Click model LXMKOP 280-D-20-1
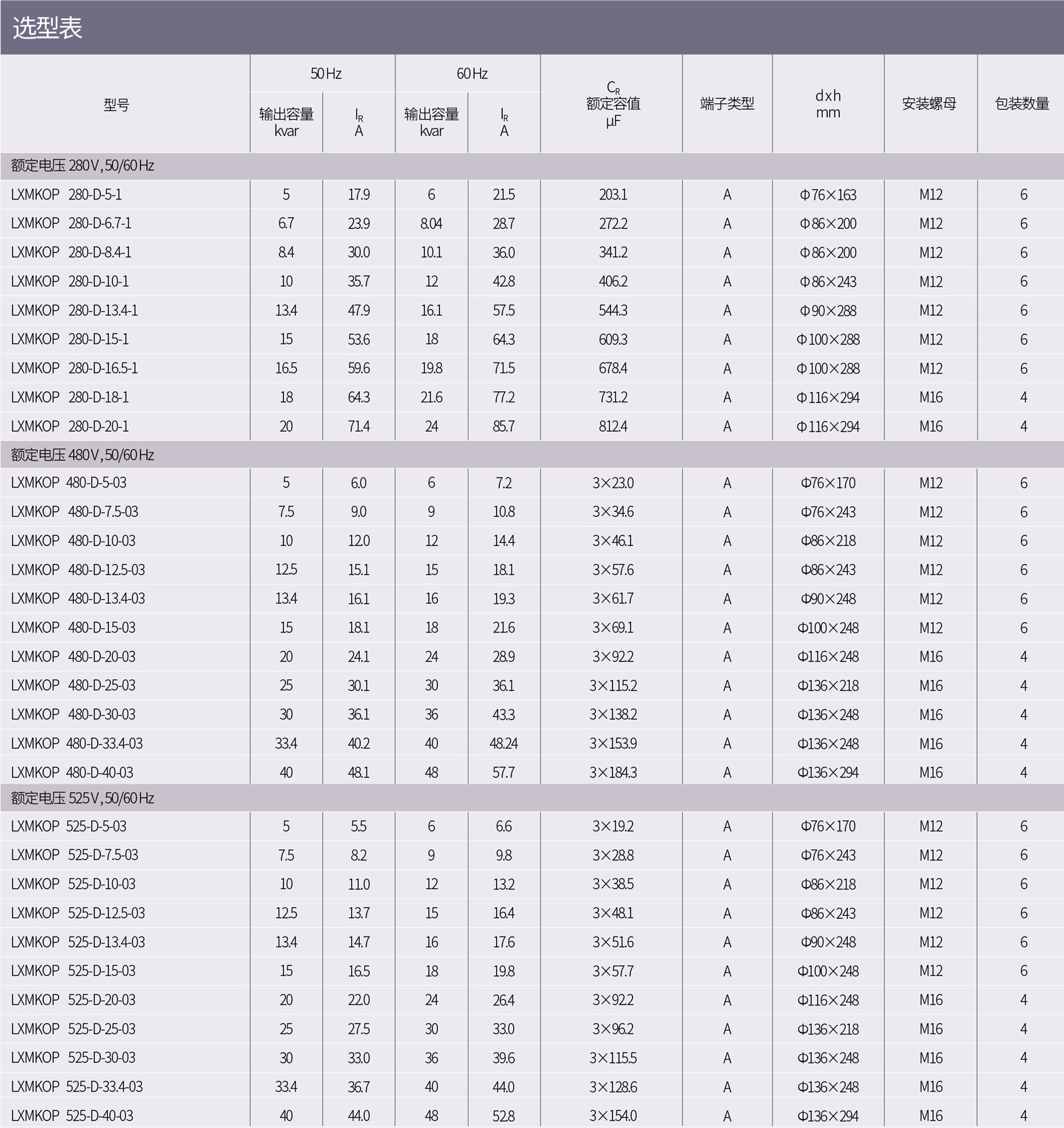The image size is (1064, 1128). tap(70, 426)
